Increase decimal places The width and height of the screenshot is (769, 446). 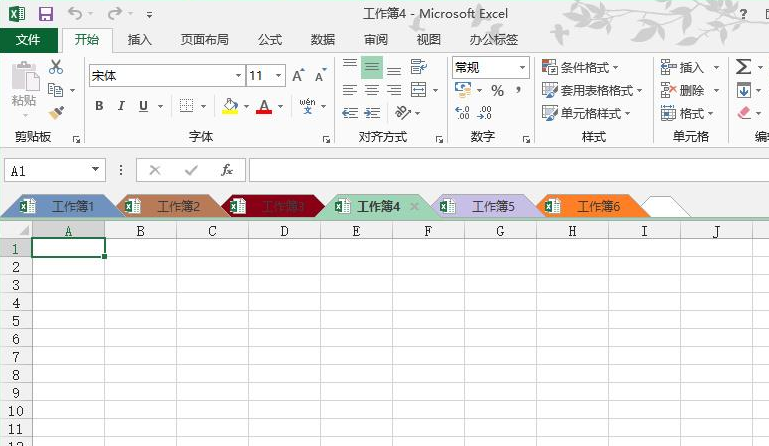coord(462,113)
